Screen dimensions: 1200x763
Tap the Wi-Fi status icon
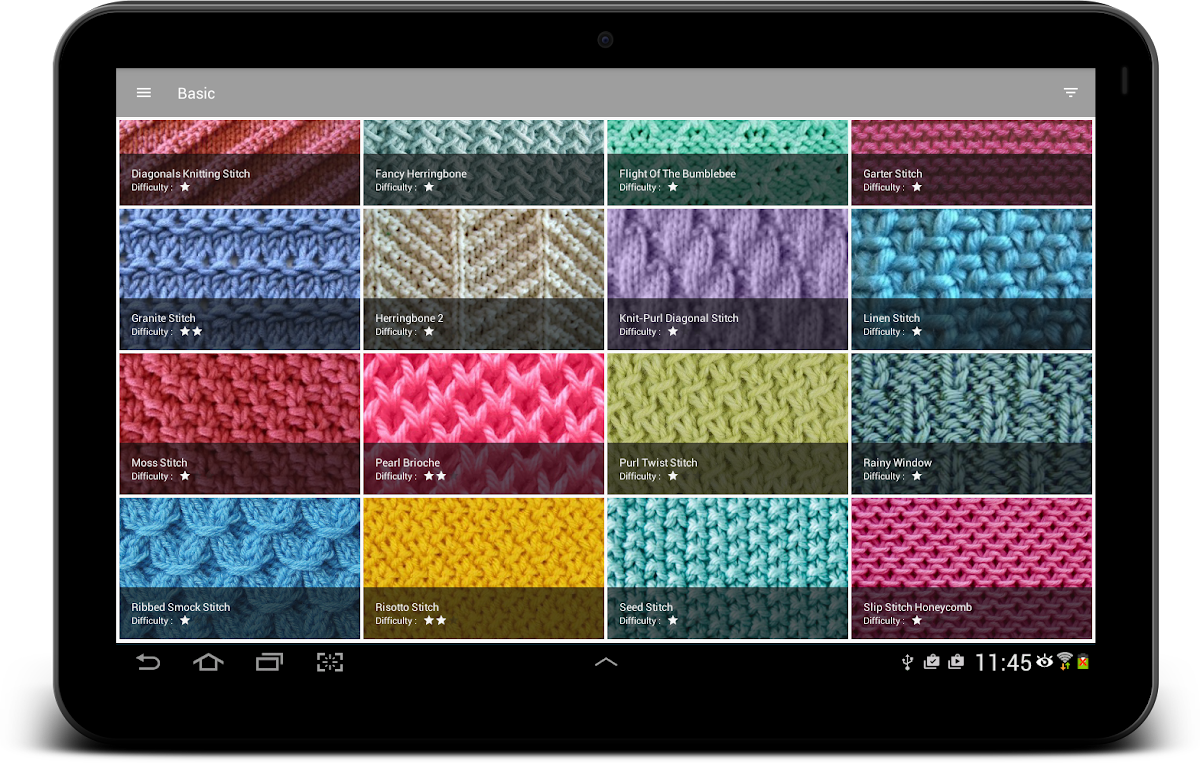1064,661
